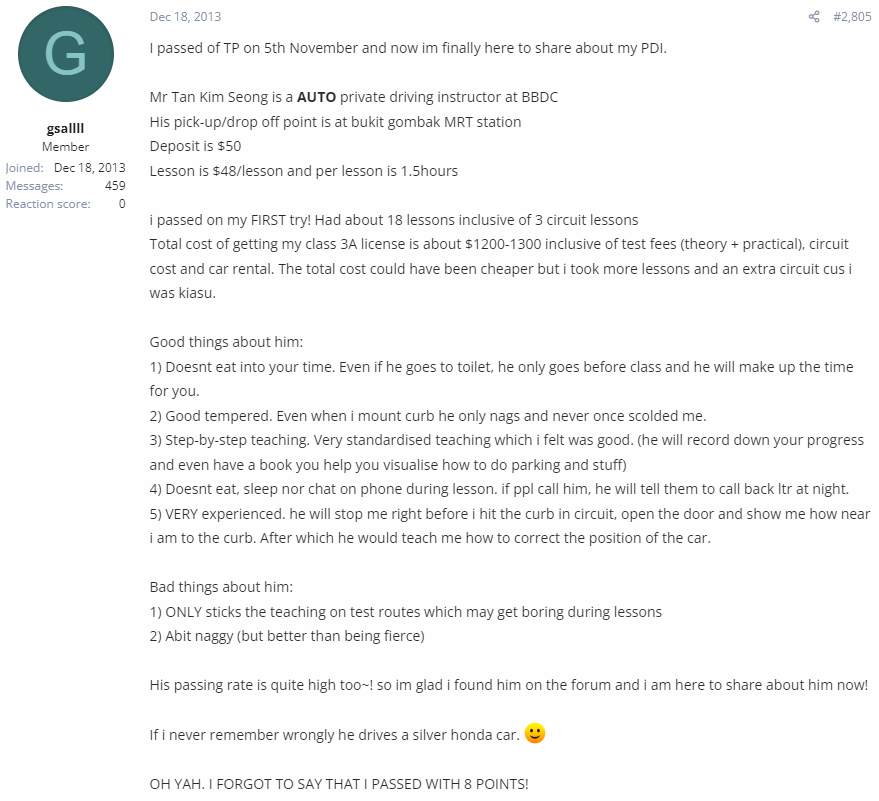Click the 'Good things about him:' heading

tap(226, 342)
